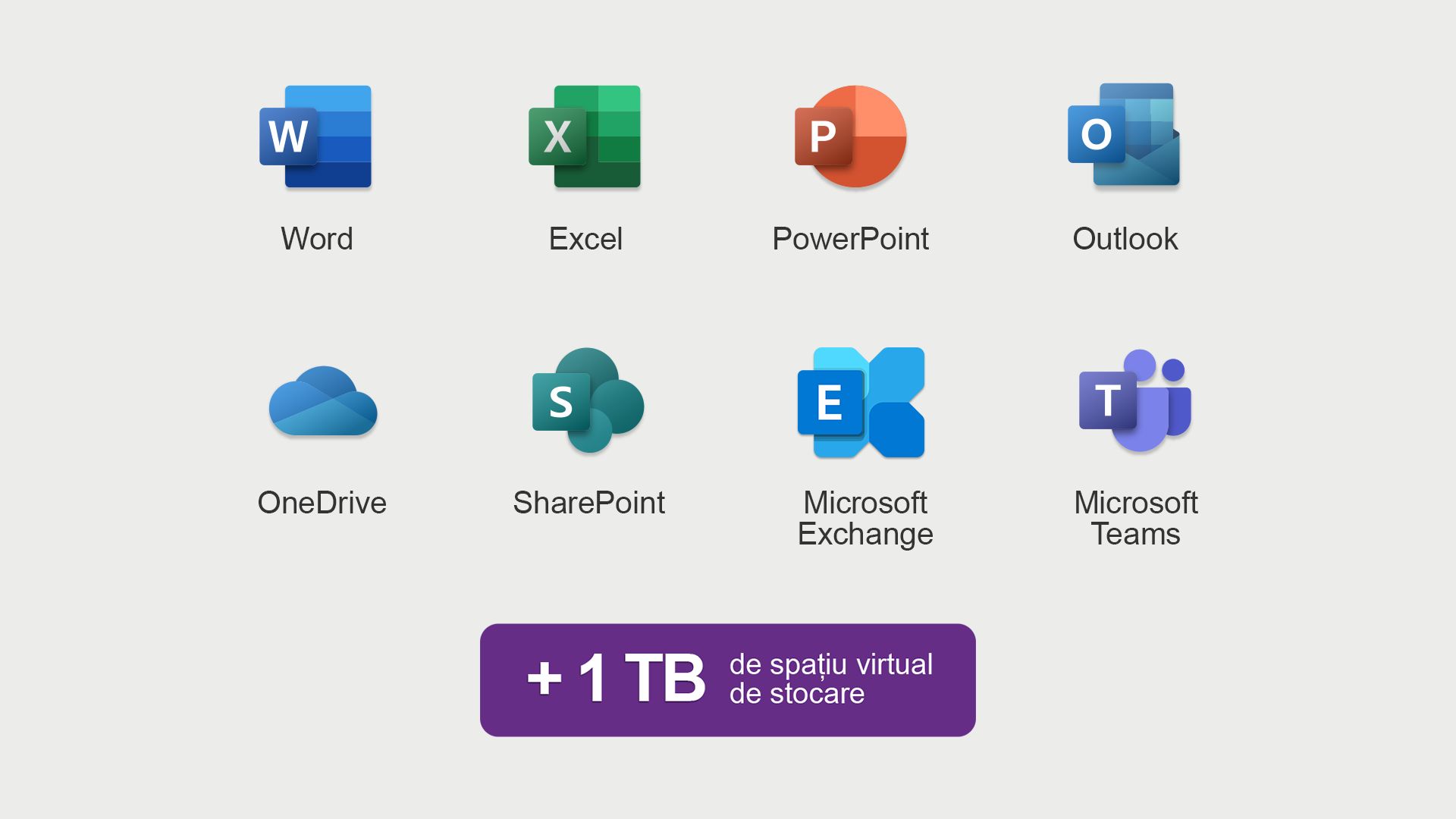This screenshot has width=1456, height=819.
Task: Open the OneDrive cloud icon
Action: 323,401
